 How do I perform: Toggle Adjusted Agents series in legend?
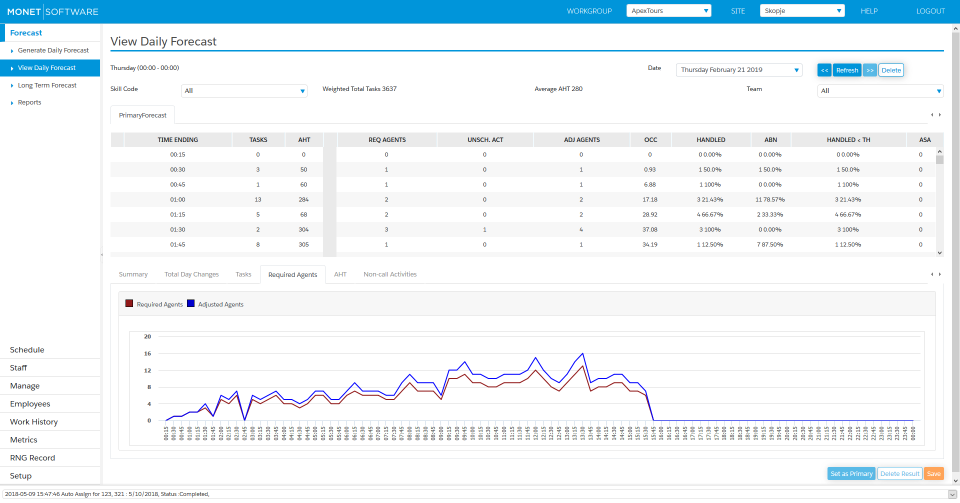point(219,304)
